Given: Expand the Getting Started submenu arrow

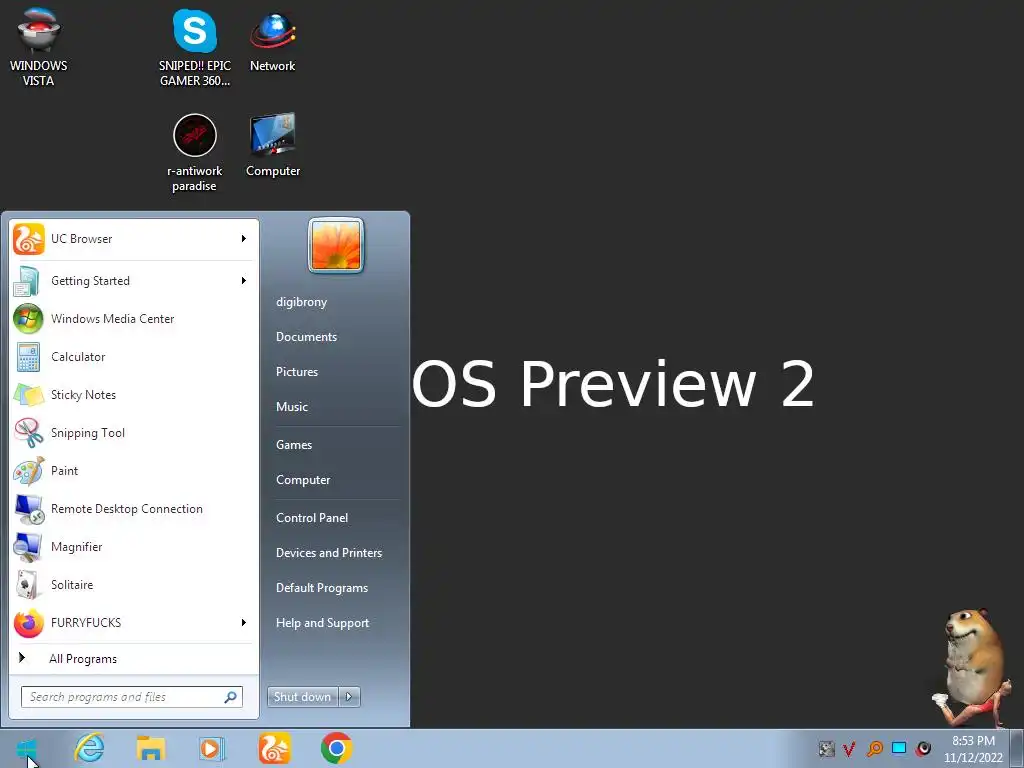Looking at the screenshot, I should [244, 280].
